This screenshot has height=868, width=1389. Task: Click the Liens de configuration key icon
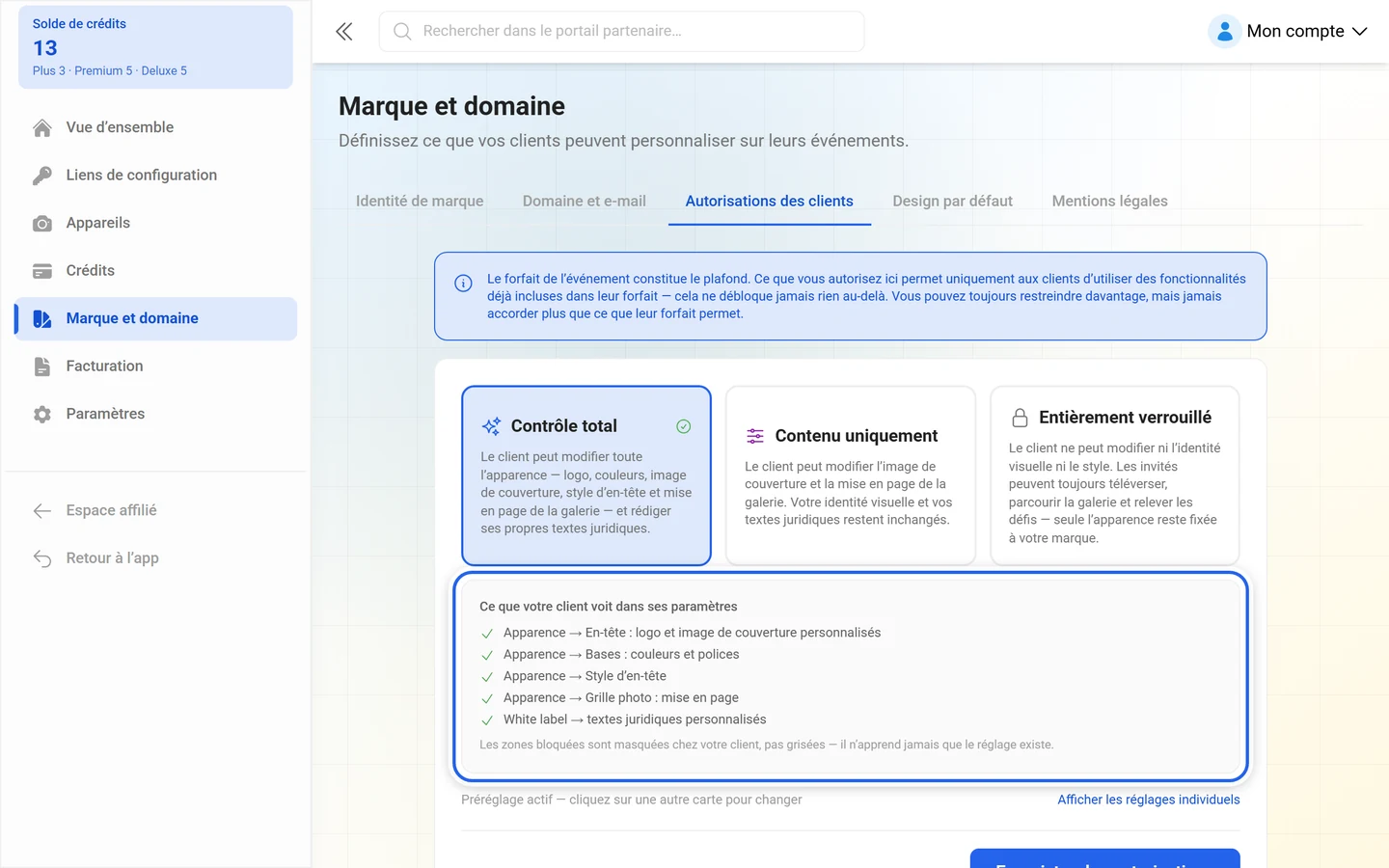(42, 176)
